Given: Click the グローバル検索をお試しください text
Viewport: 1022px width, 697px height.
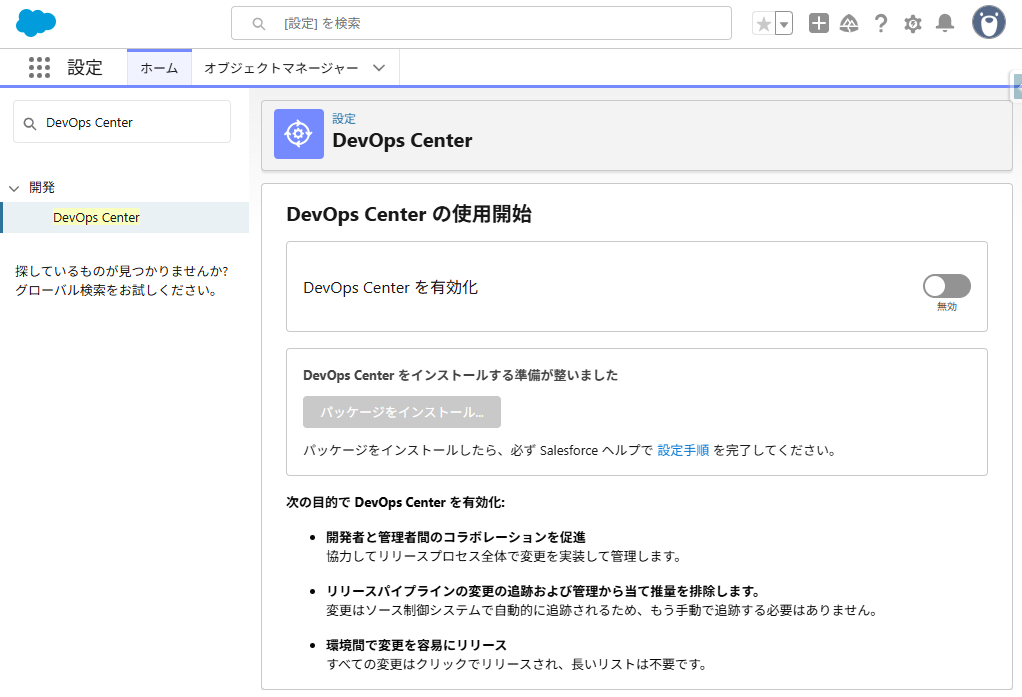Looking at the screenshot, I should [116, 290].
